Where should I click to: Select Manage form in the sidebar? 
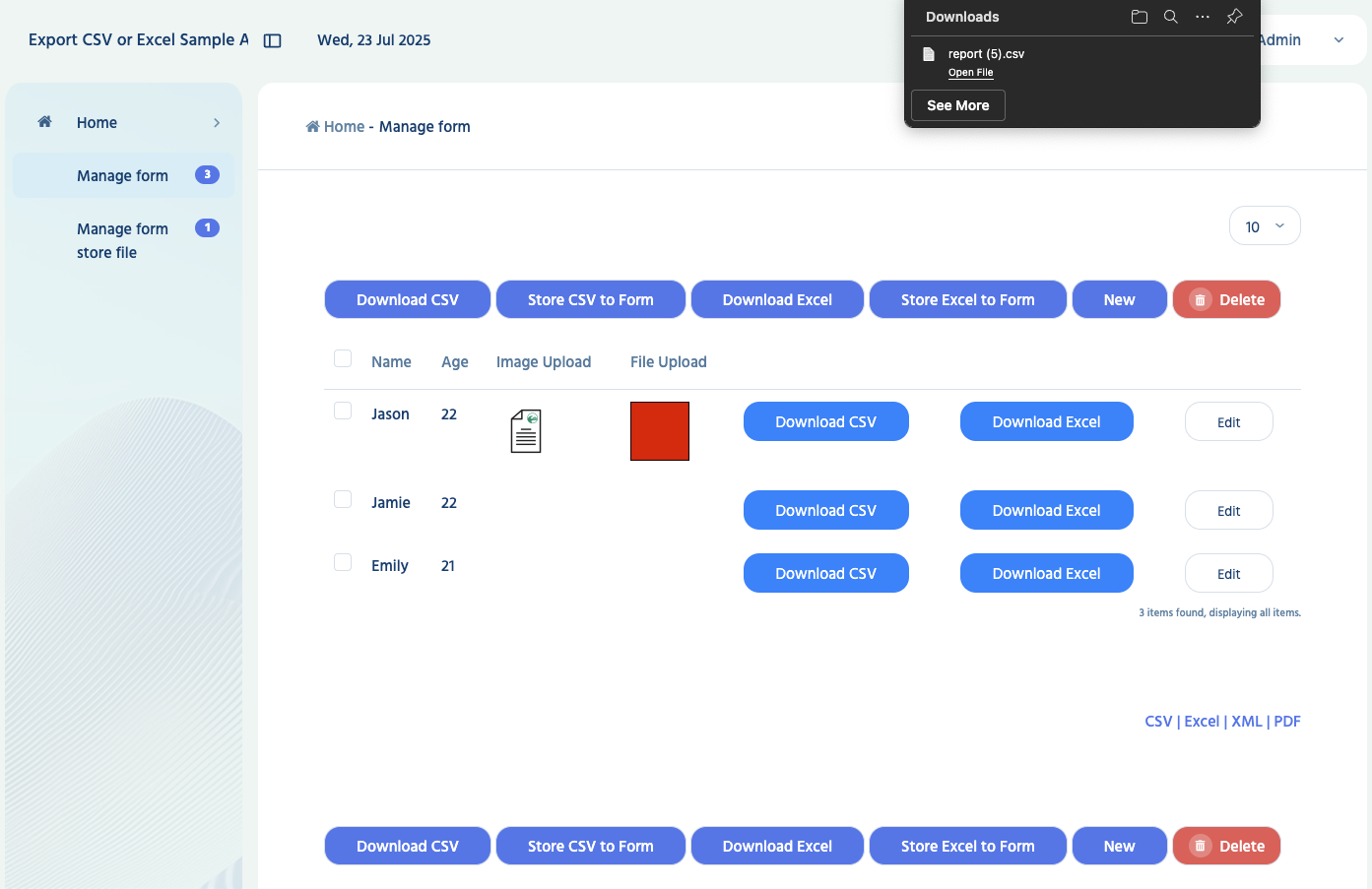click(x=122, y=175)
